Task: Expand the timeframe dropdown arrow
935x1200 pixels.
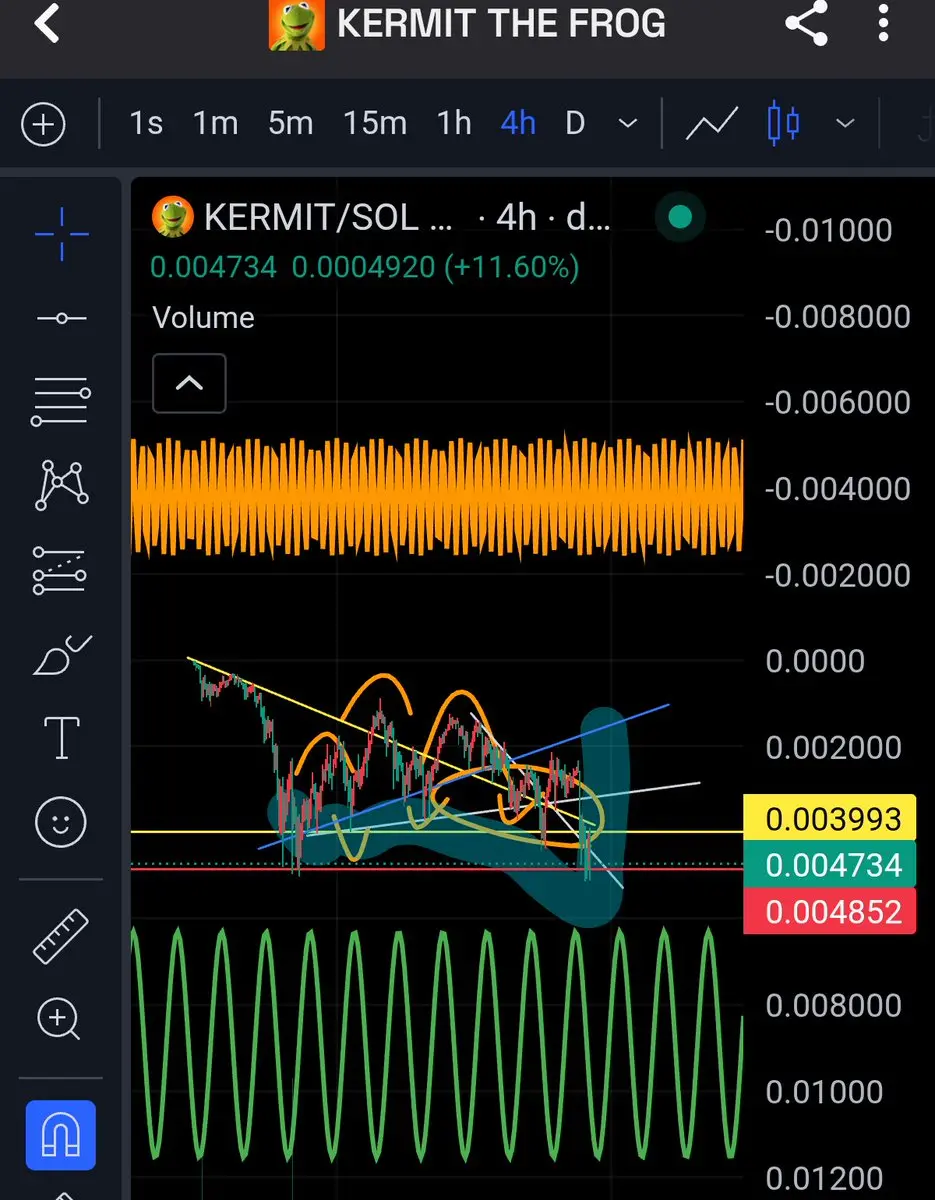Action: click(x=628, y=124)
